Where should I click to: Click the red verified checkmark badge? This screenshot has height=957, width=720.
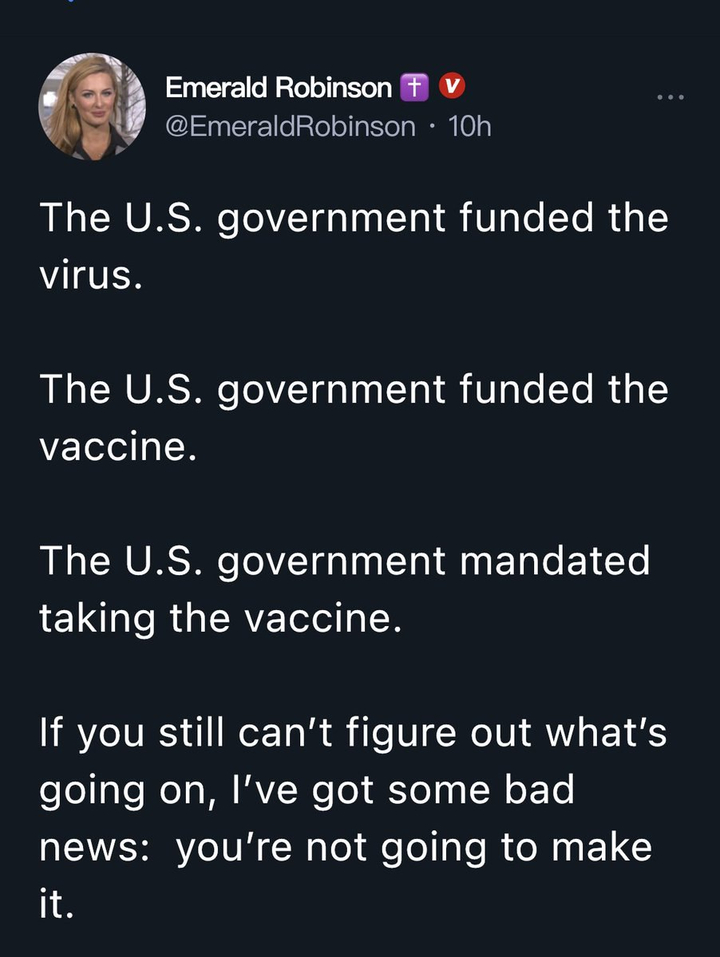click(451, 88)
